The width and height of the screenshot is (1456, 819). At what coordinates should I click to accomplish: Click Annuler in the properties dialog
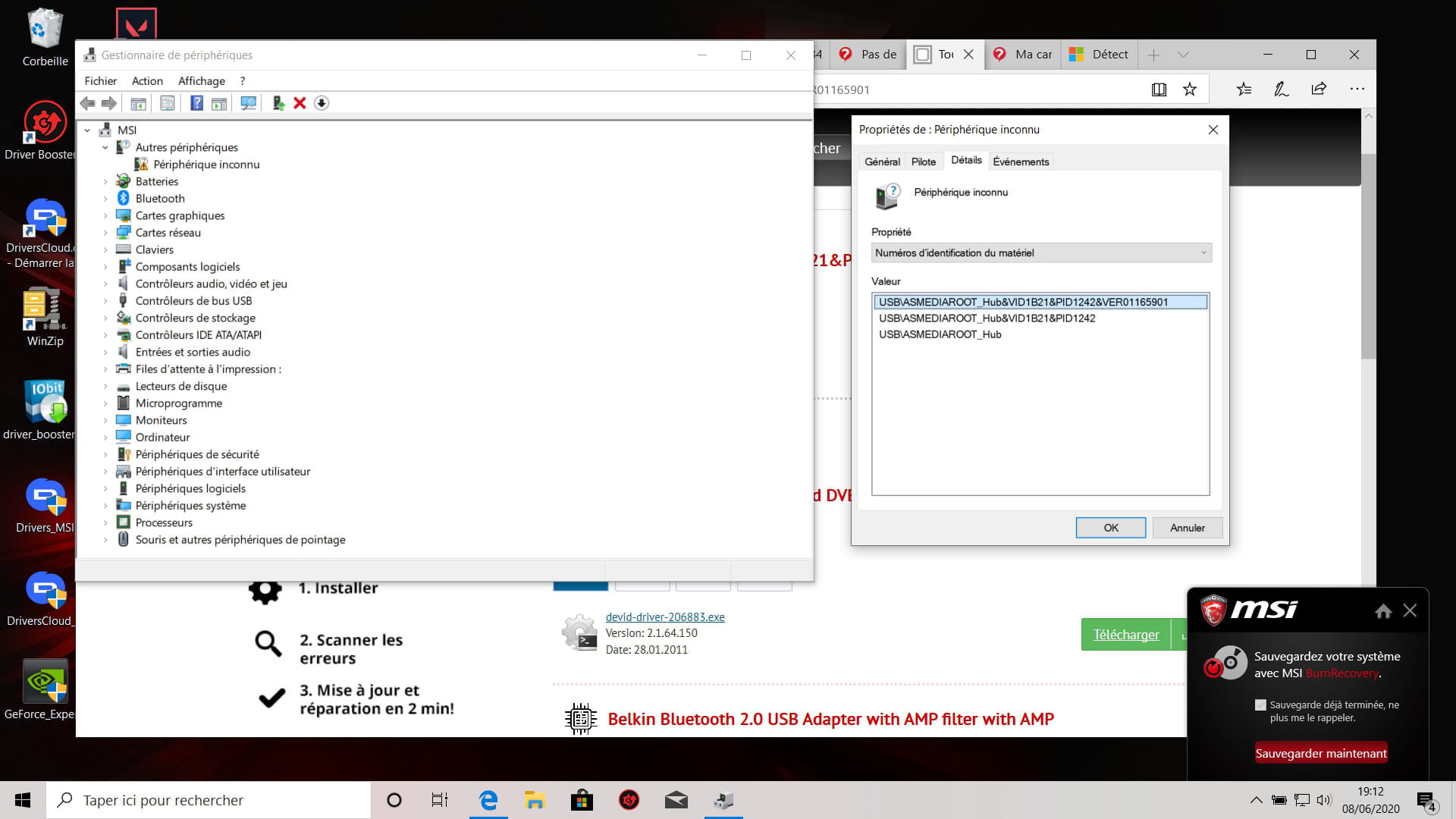click(1188, 528)
